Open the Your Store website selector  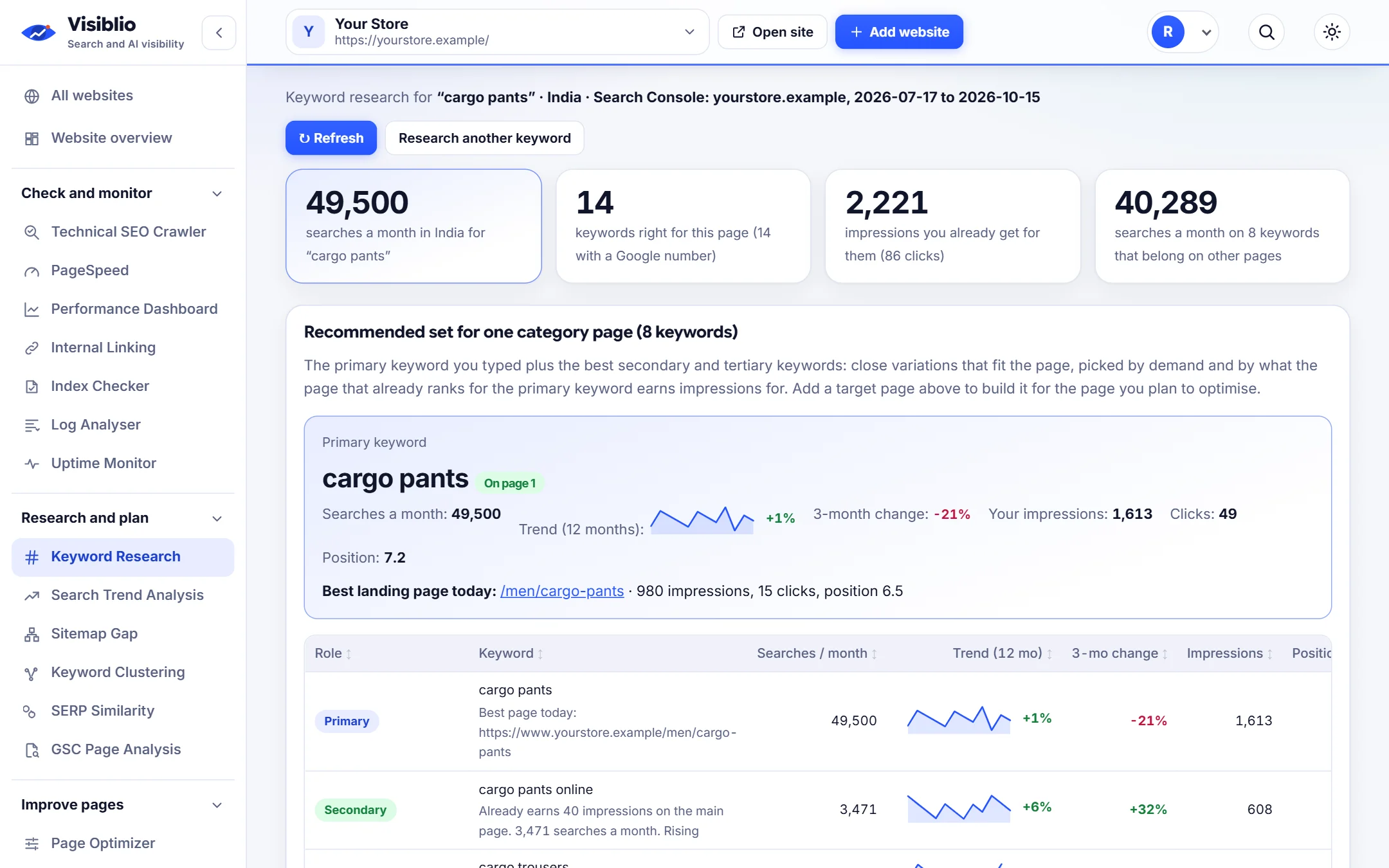[x=497, y=32]
